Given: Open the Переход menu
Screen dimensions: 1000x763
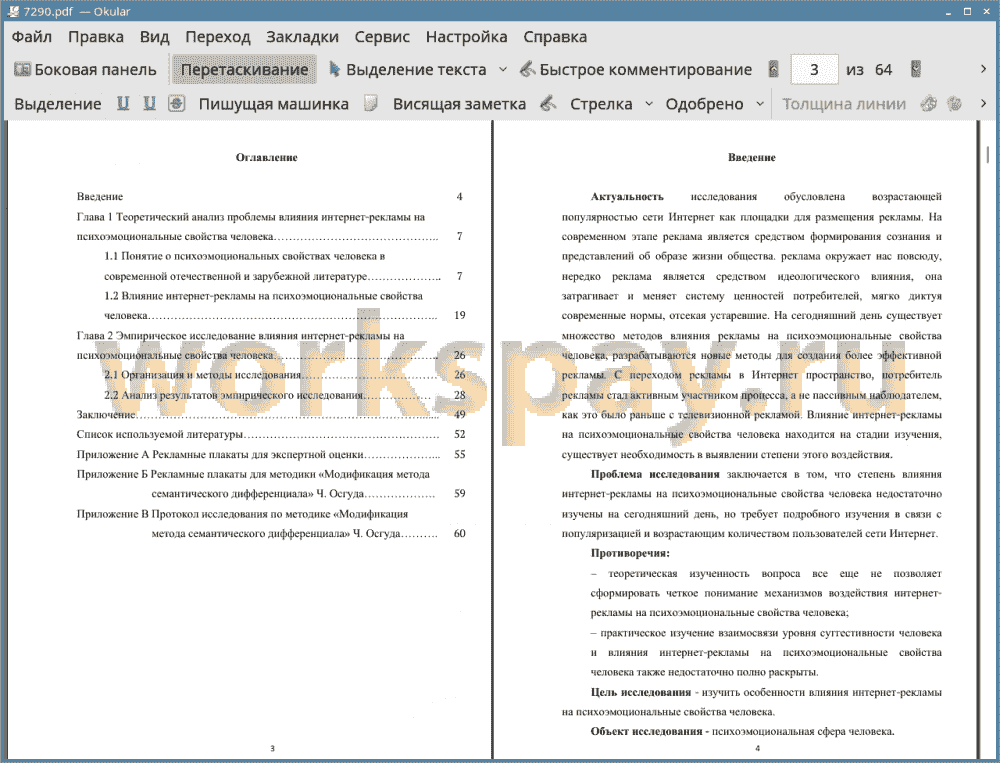Looking at the screenshot, I should tap(217, 37).
